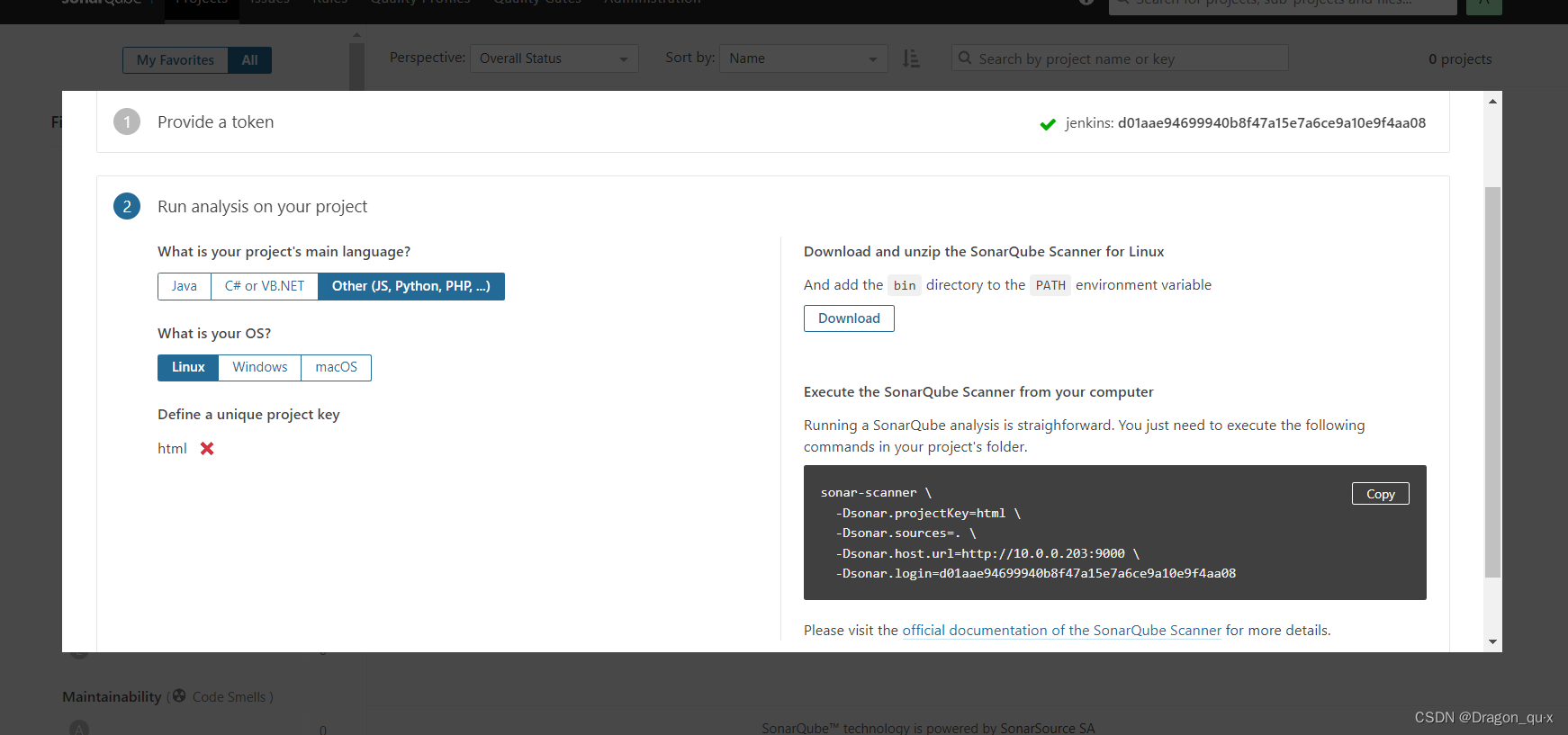Click the -Dsonar.login command line
1568x735 pixels.
tap(1036, 573)
